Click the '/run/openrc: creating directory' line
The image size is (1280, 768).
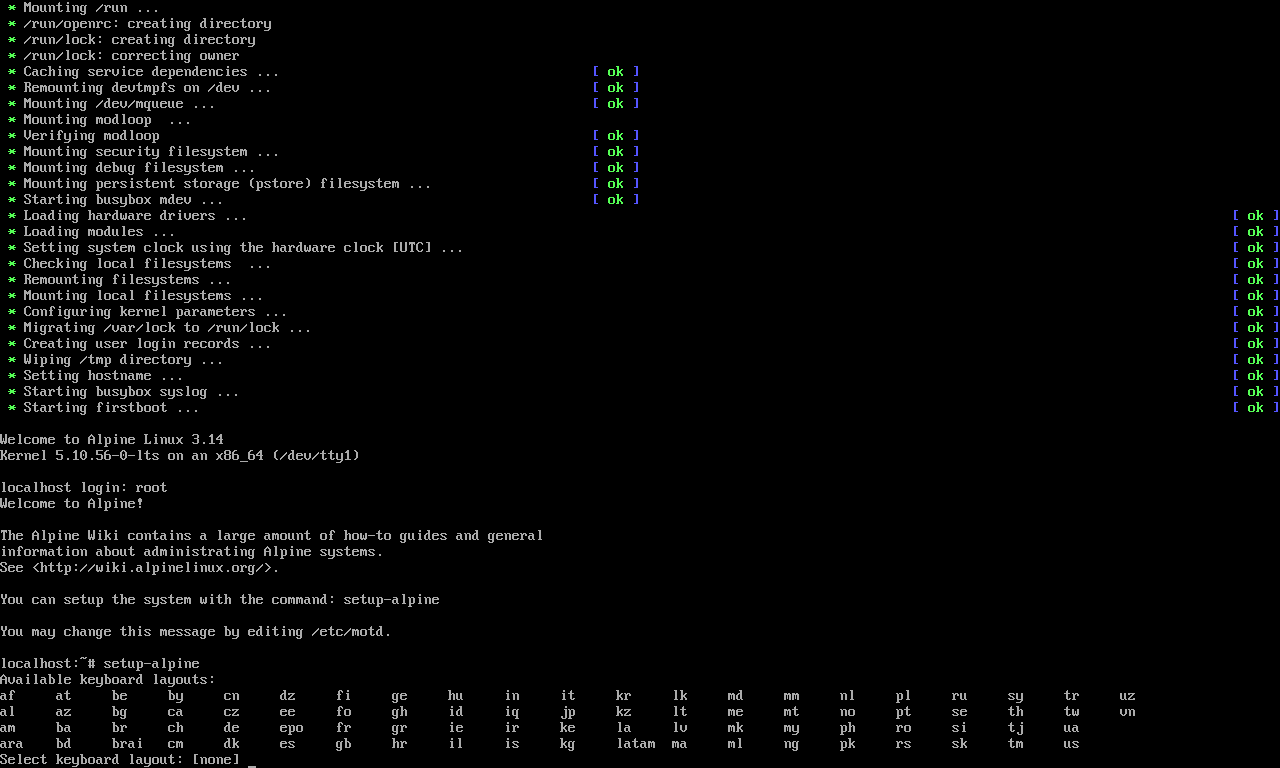tap(140, 24)
